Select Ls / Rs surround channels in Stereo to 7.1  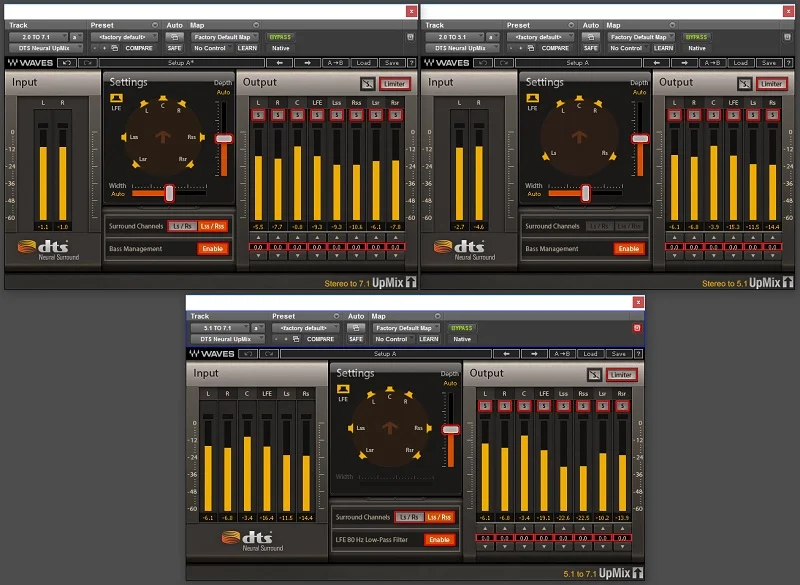click(182, 226)
